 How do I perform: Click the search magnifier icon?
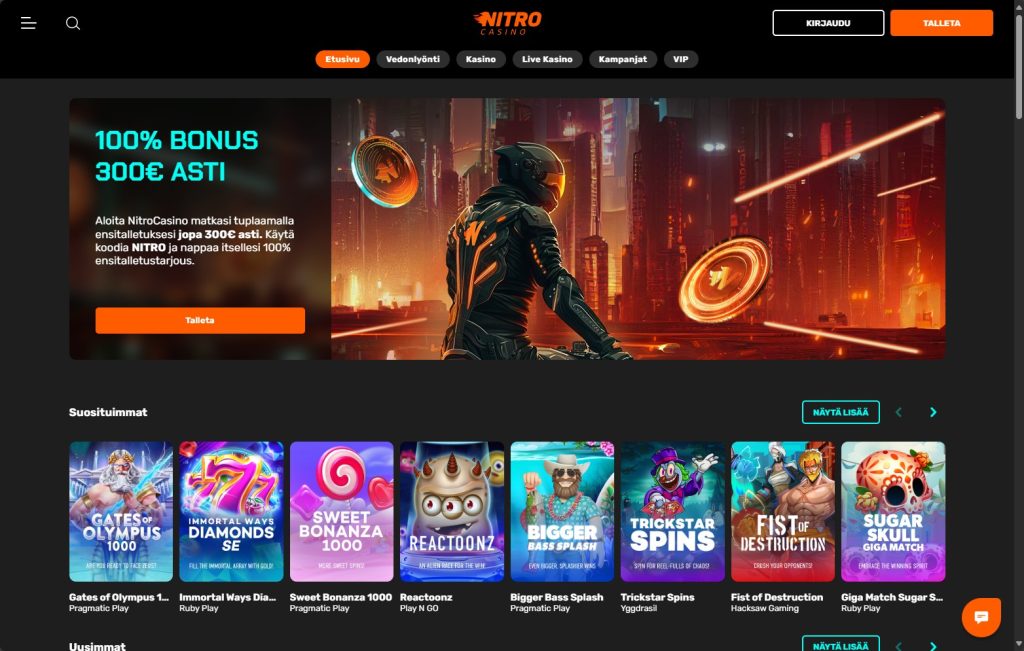click(x=73, y=24)
